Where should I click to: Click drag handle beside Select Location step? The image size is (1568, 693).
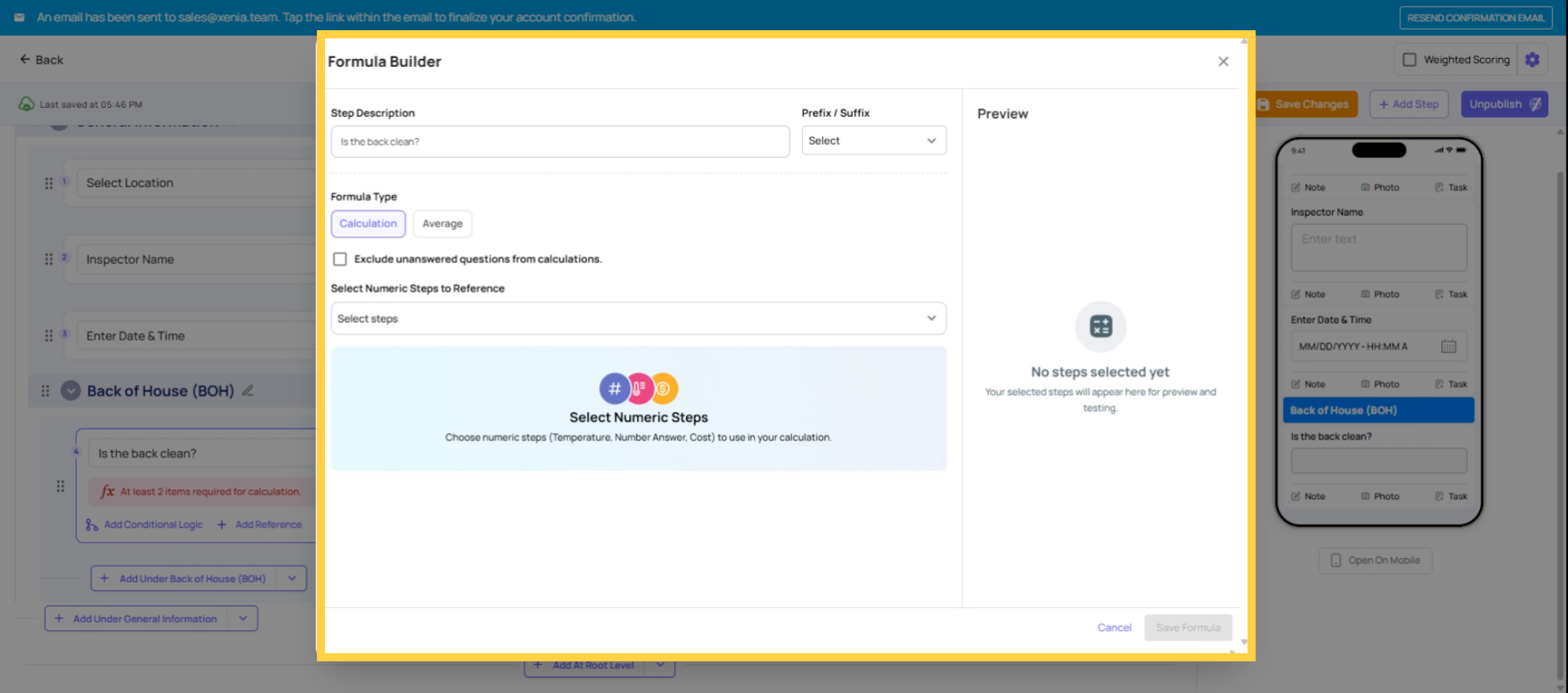coord(49,183)
